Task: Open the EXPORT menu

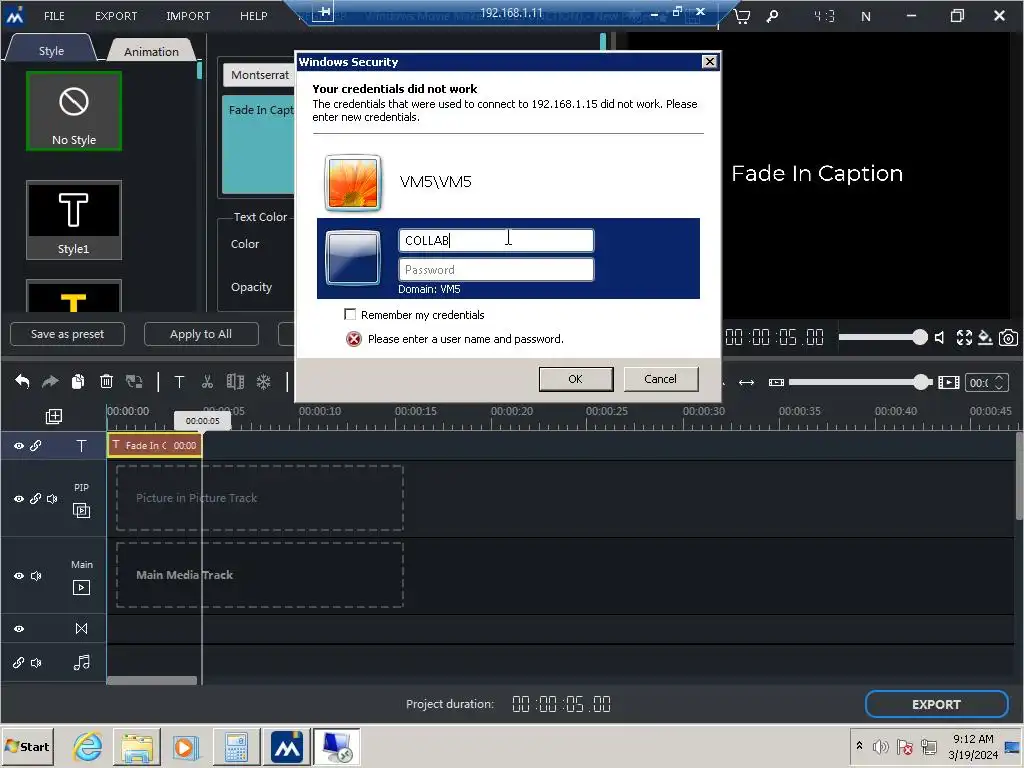Action: (x=116, y=16)
